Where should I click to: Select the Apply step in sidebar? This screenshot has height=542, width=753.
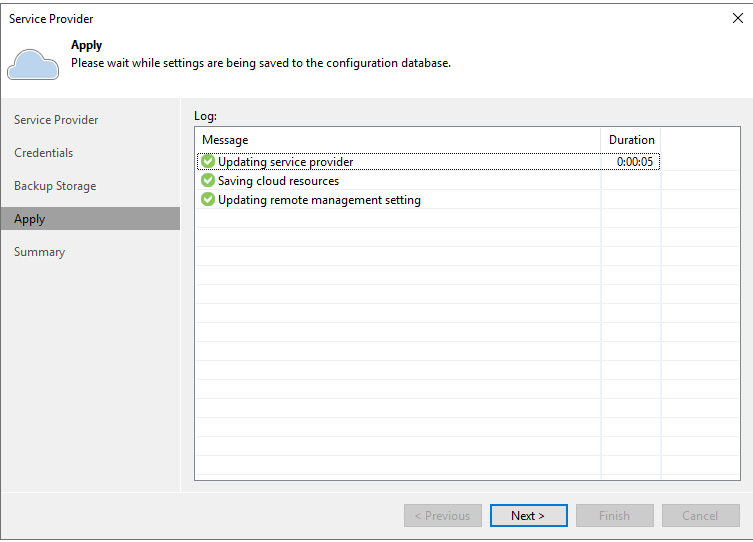pos(90,218)
